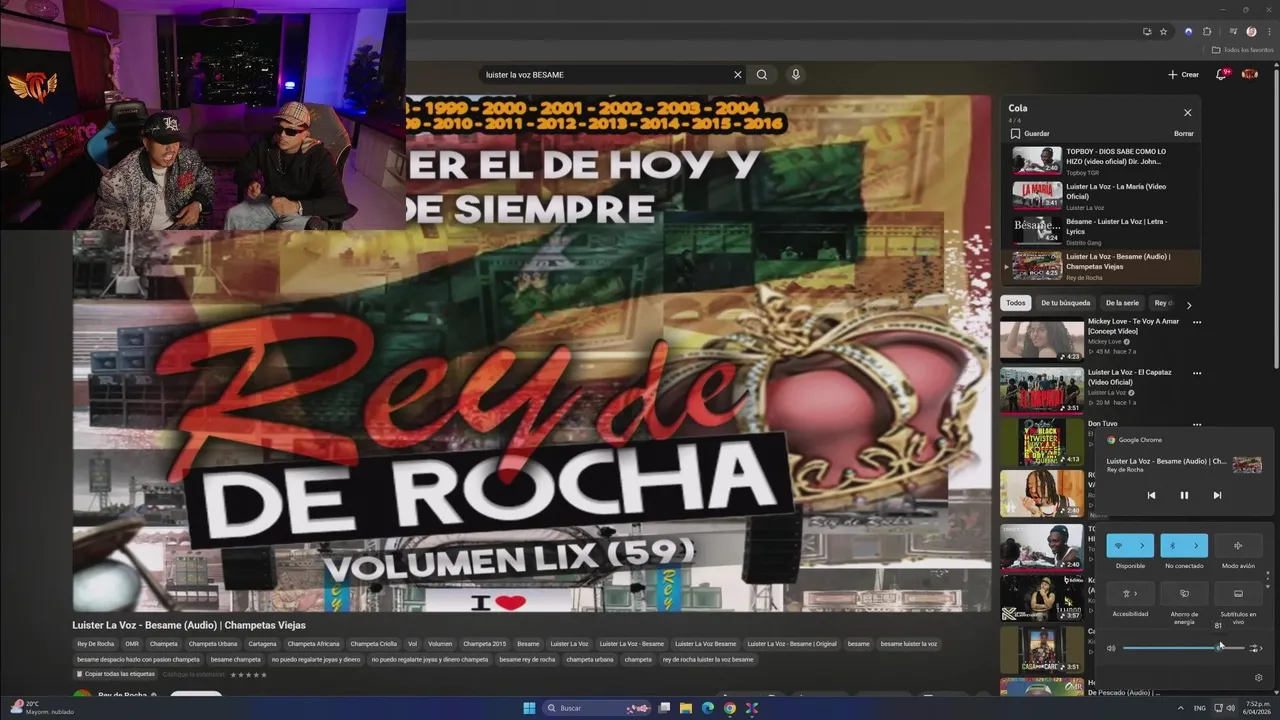Save the queue with Guardar
This screenshot has height=720, width=1280.
point(1029,133)
